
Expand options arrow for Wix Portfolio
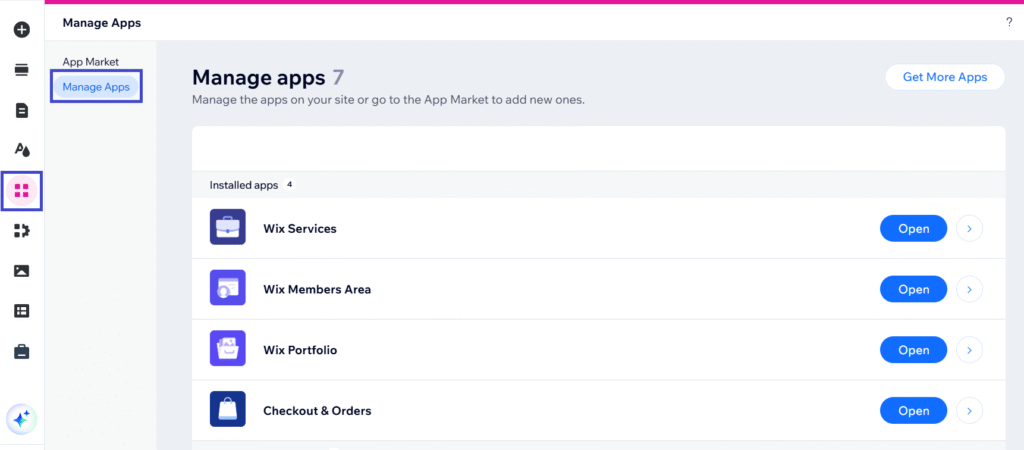click(969, 350)
